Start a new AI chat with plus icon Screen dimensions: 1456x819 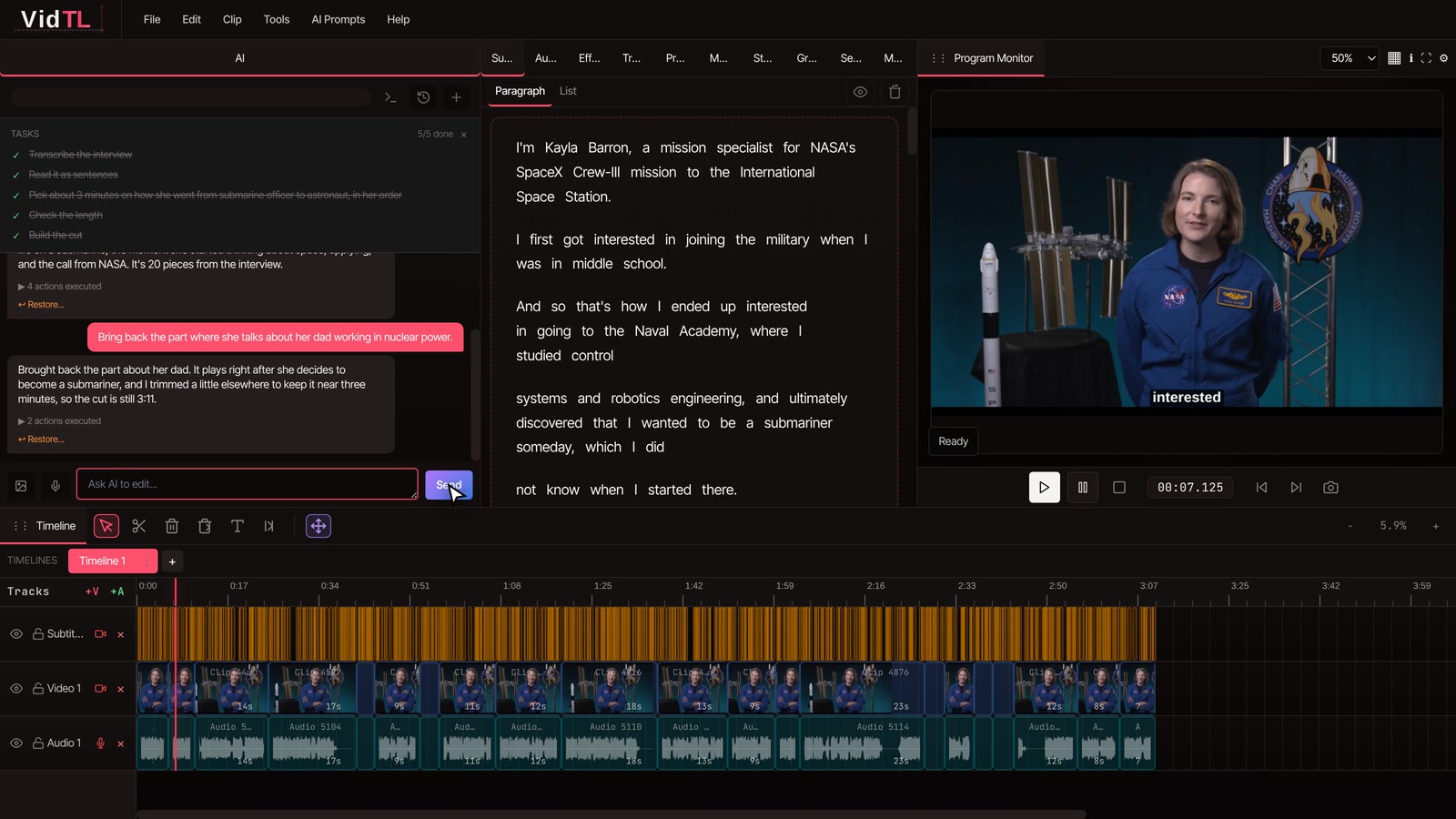tap(457, 97)
